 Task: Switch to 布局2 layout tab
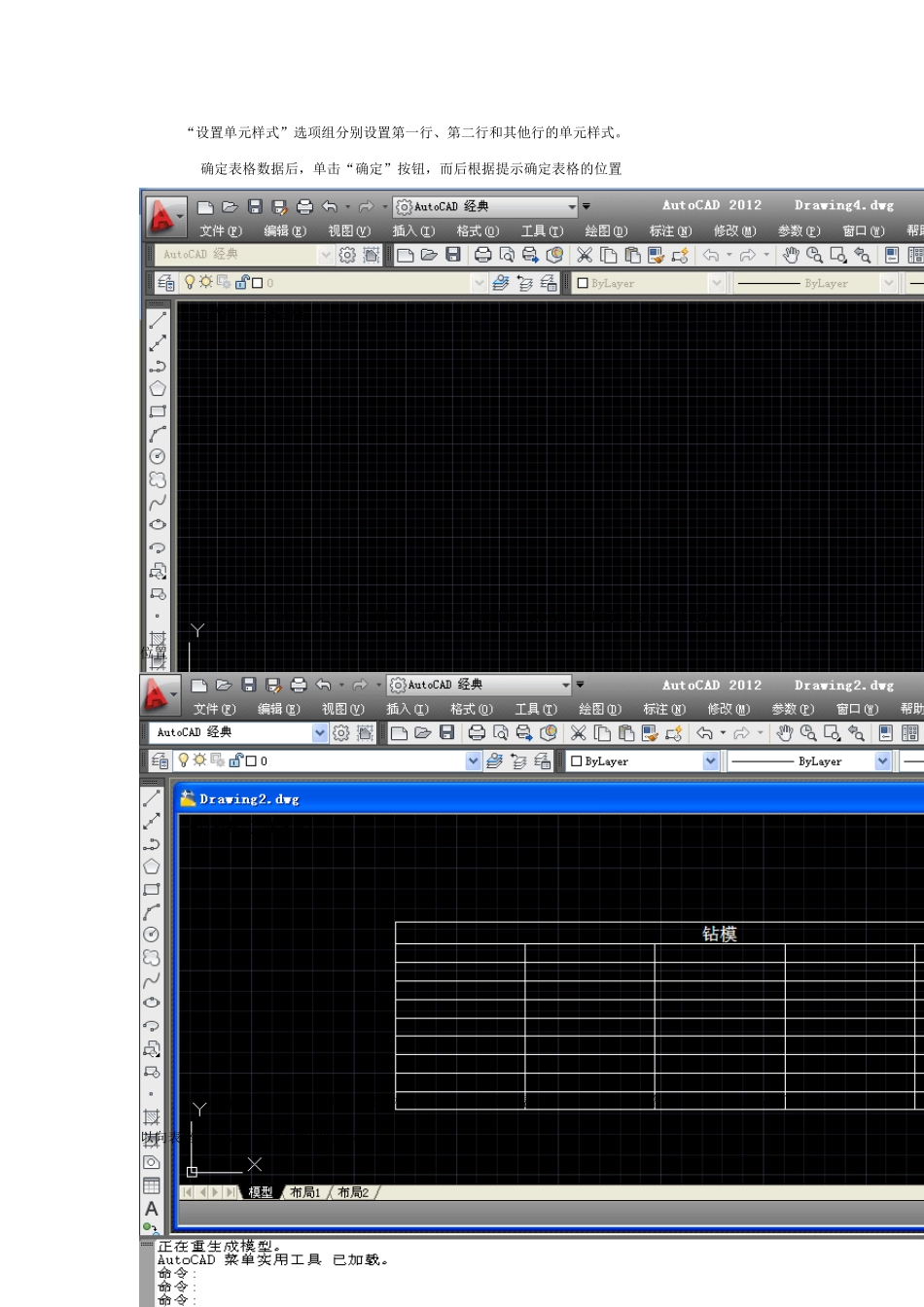point(353,1192)
